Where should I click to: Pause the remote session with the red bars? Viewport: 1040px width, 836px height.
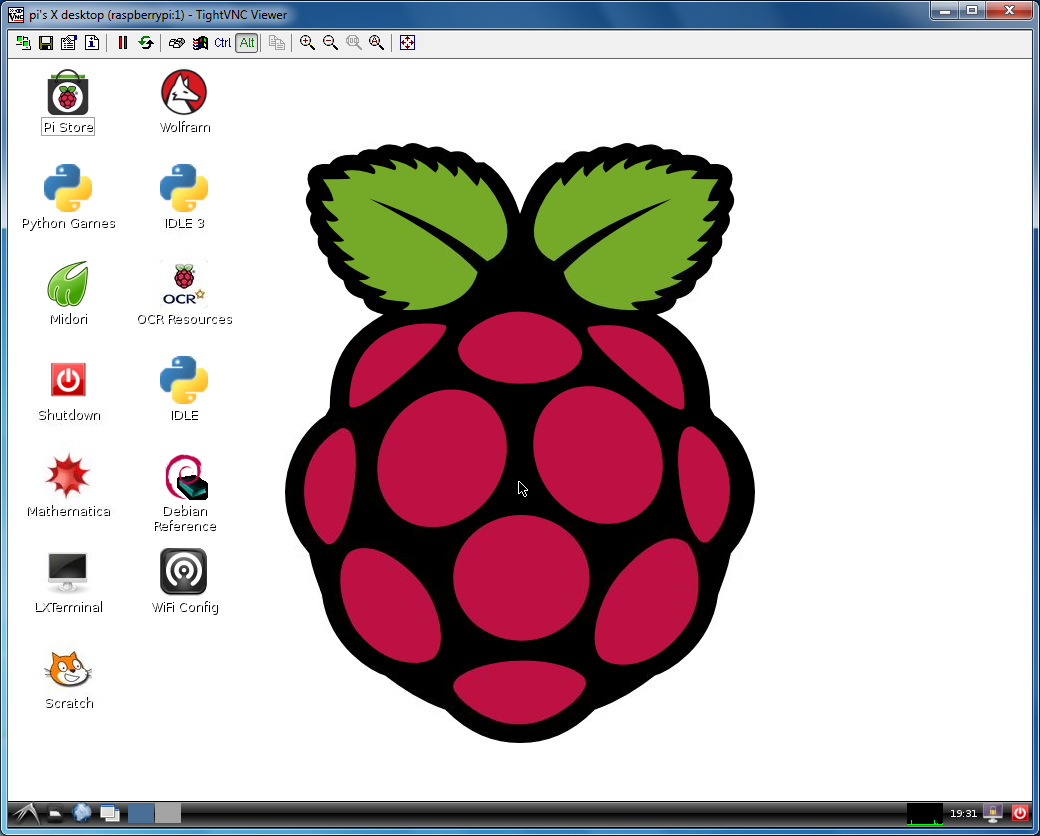[x=123, y=43]
